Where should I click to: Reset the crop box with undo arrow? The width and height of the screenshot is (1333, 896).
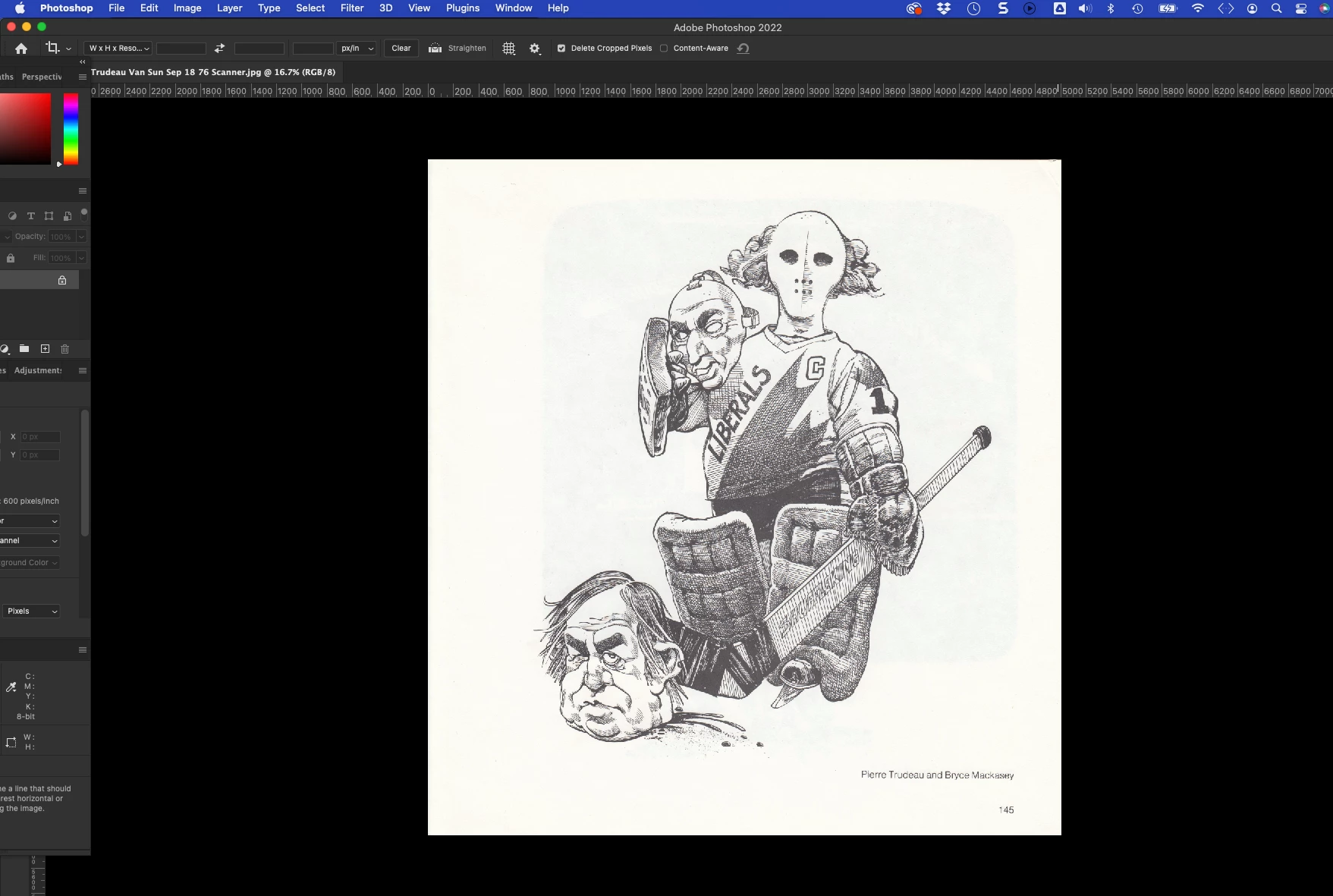(x=744, y=48)
